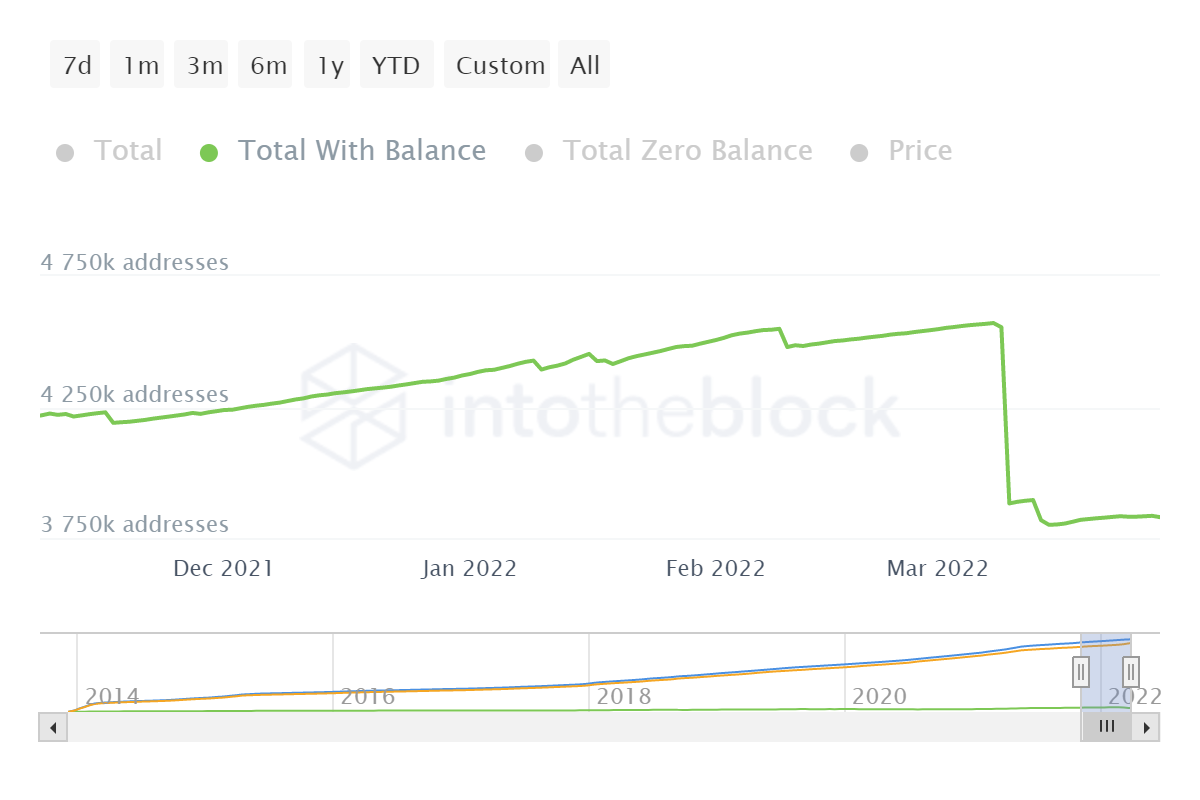
Task: Select YTD time range
Action: pyautogui.click(x=396, y=66)
